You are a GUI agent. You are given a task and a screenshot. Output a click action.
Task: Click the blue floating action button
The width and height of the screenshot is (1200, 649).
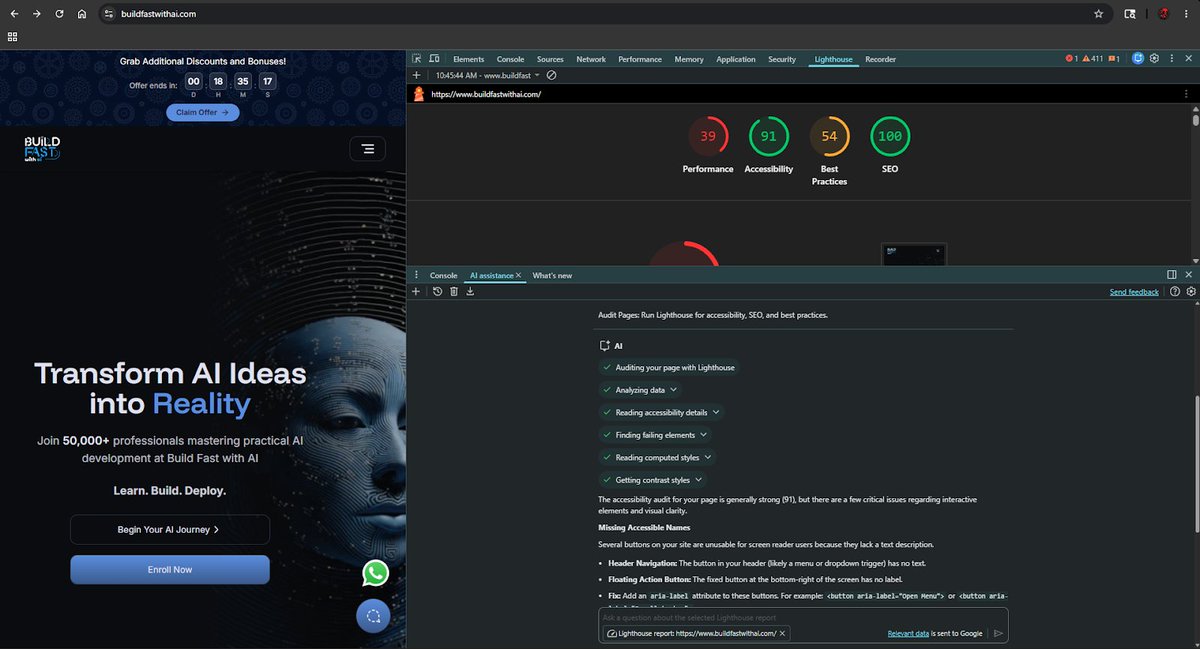(374, 616)
